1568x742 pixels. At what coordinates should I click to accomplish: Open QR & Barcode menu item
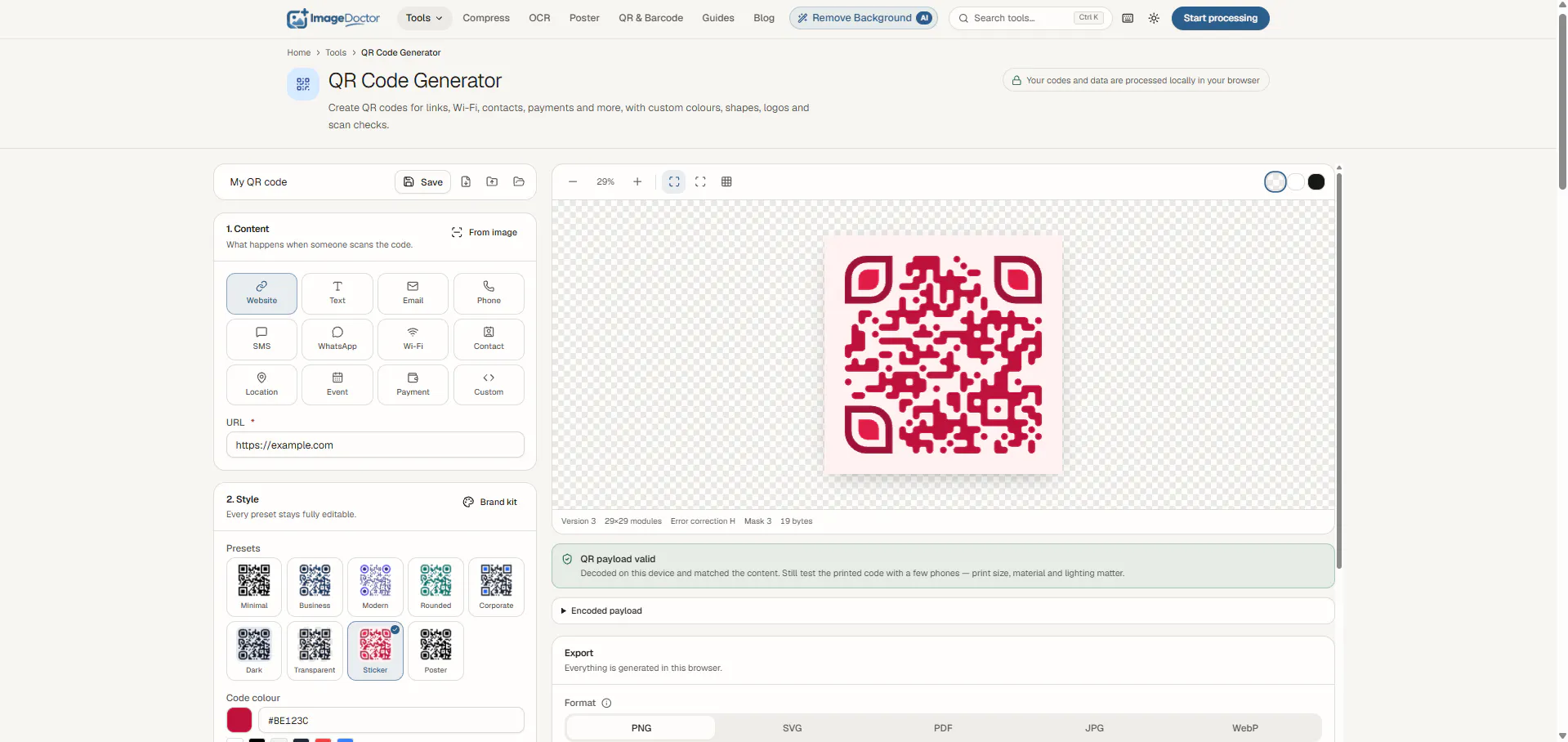650,18
